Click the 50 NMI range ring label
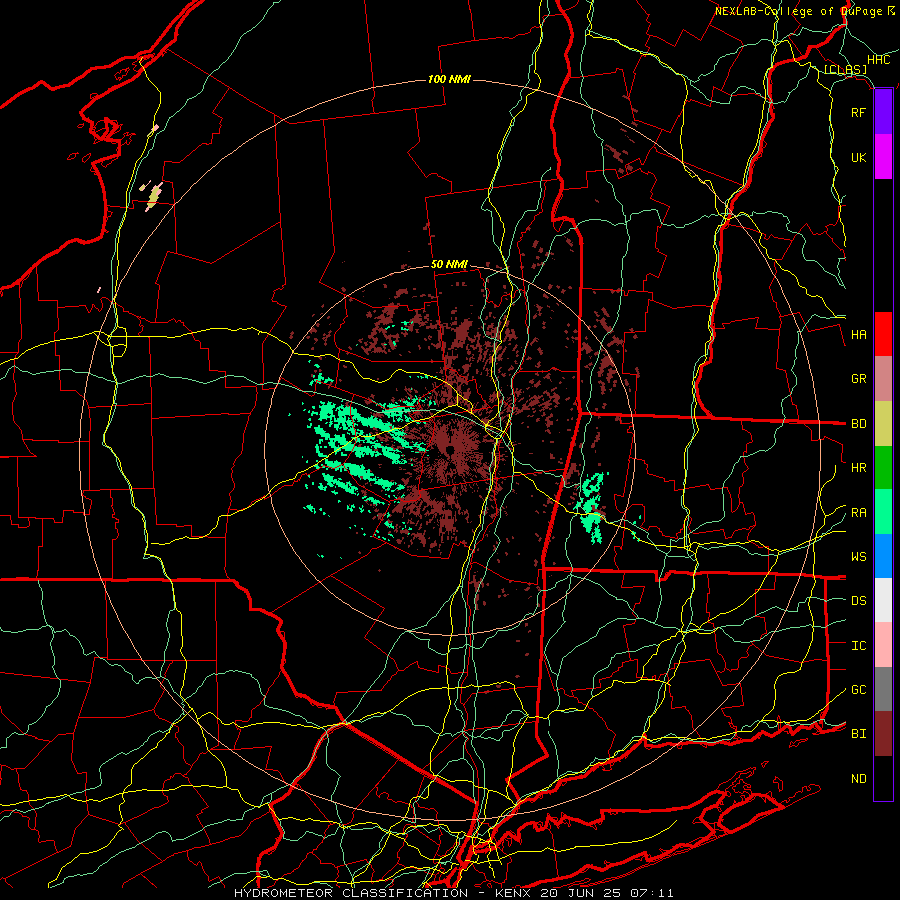 (449, 264)
